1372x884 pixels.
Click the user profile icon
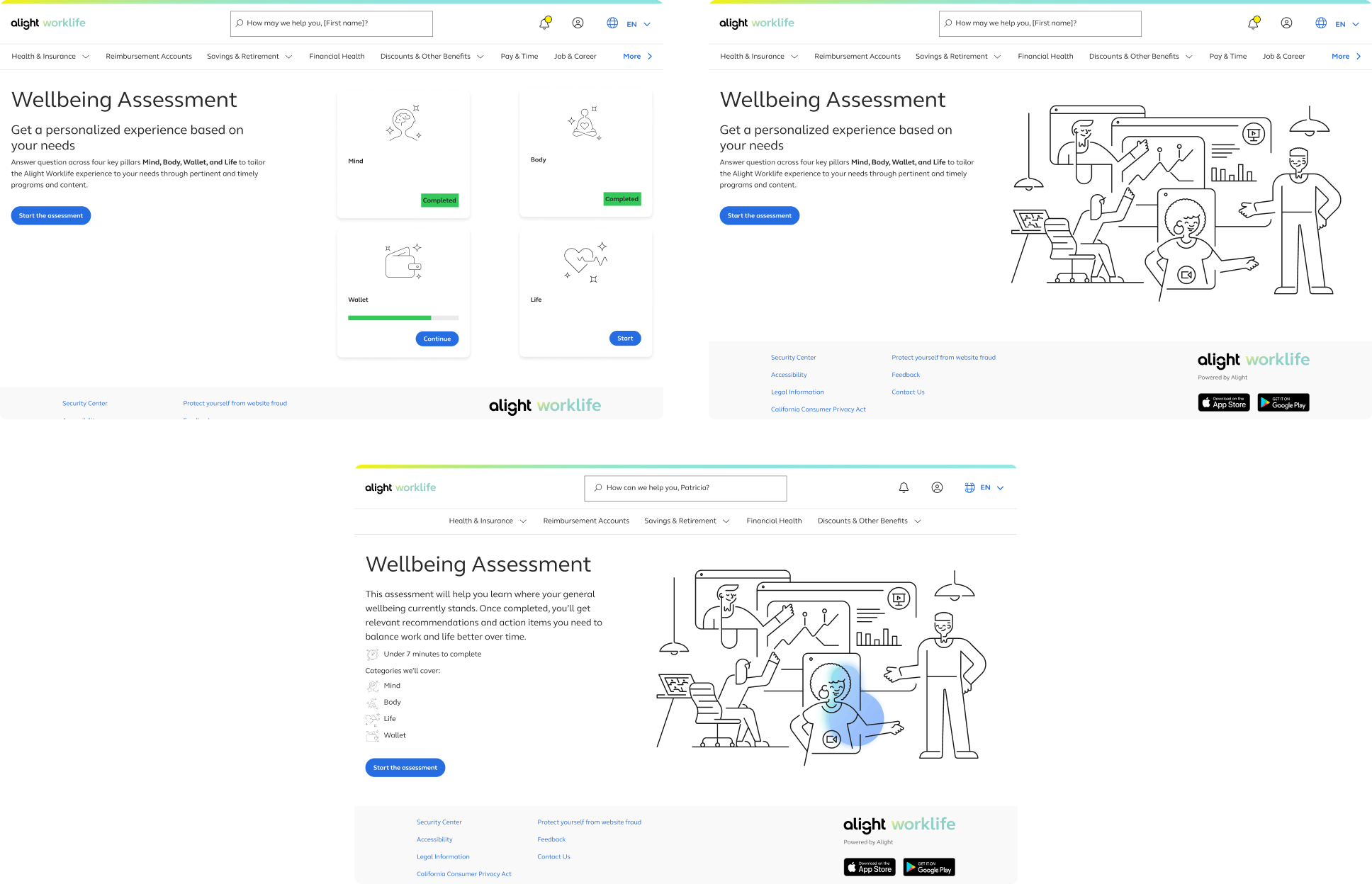click(x=579, y=23)
